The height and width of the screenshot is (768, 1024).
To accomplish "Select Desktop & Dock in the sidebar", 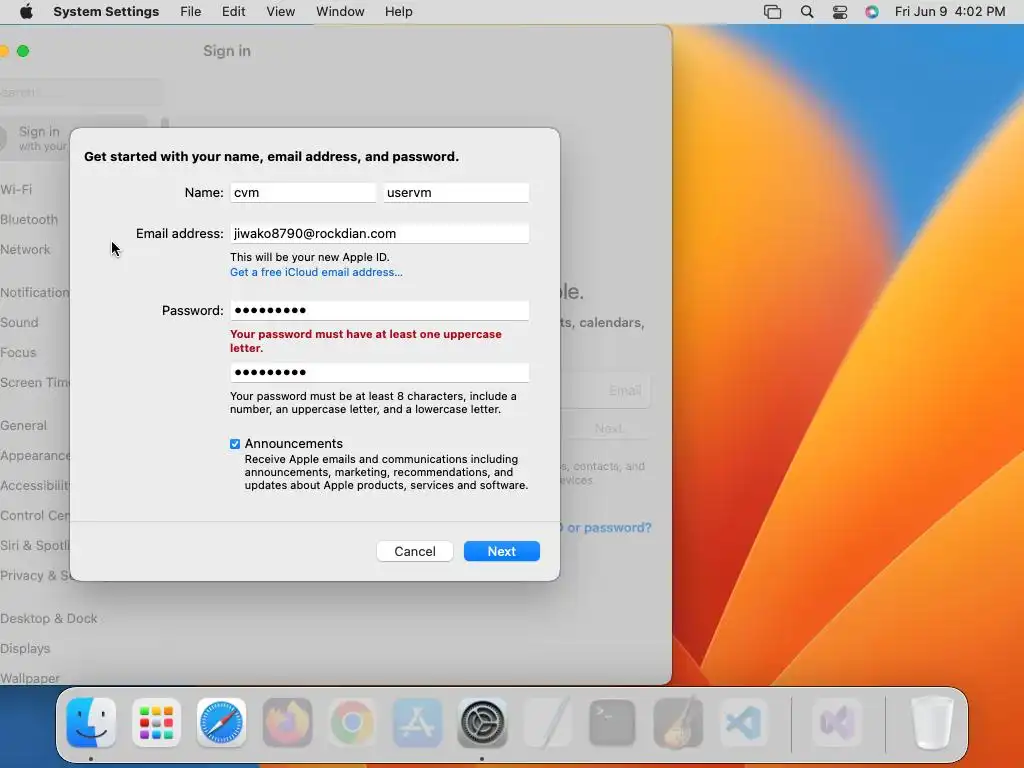I will coord(49,618).
